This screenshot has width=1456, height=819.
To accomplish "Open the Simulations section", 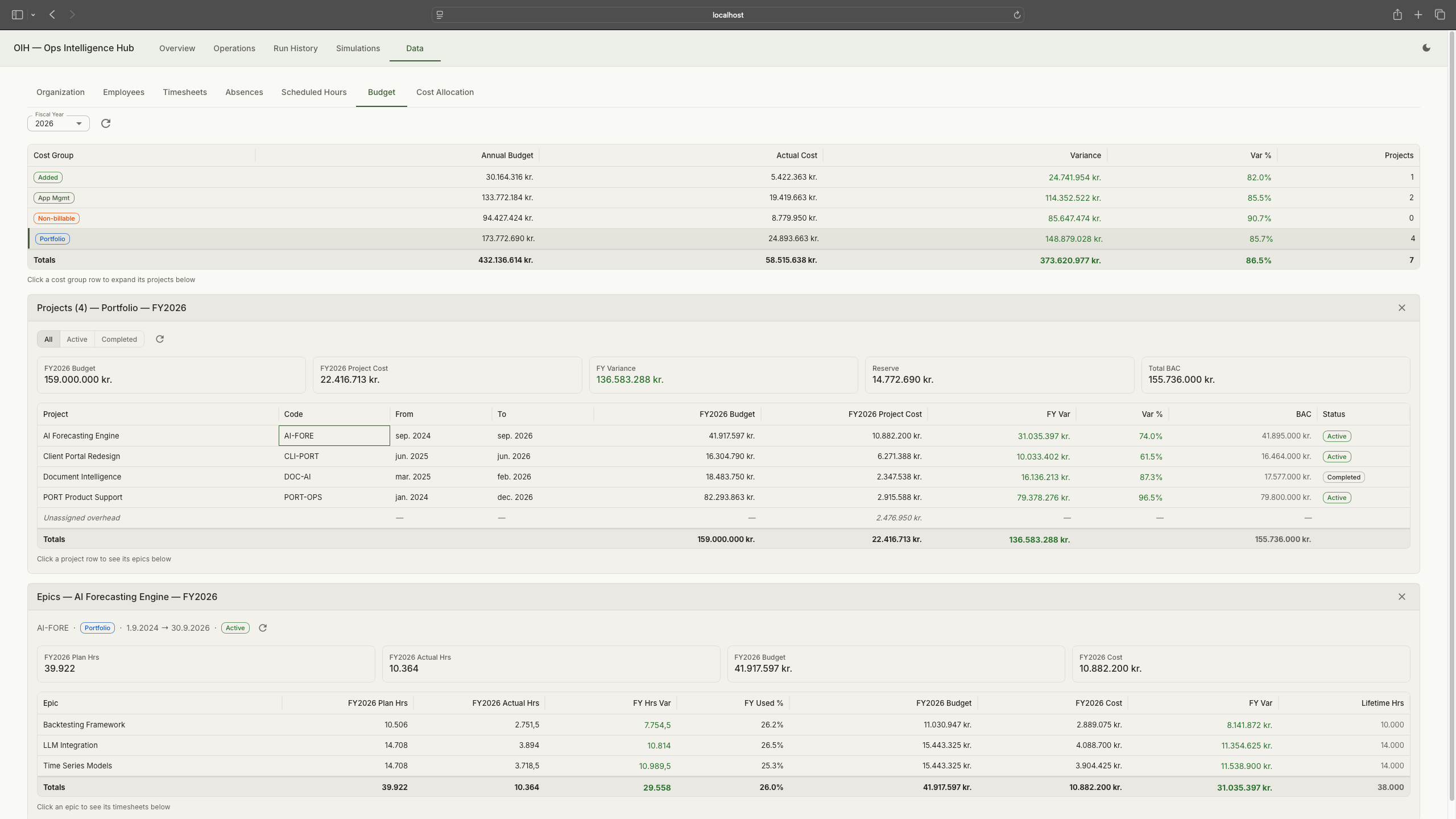I will (x=357, y=48).
